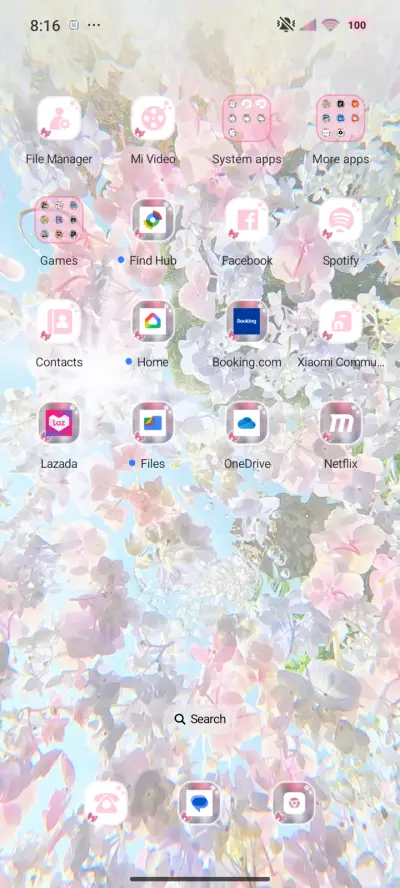Tap the small notification icon beside the clock
The width and height of the screenshot is (400, 888).
[74, 25]
